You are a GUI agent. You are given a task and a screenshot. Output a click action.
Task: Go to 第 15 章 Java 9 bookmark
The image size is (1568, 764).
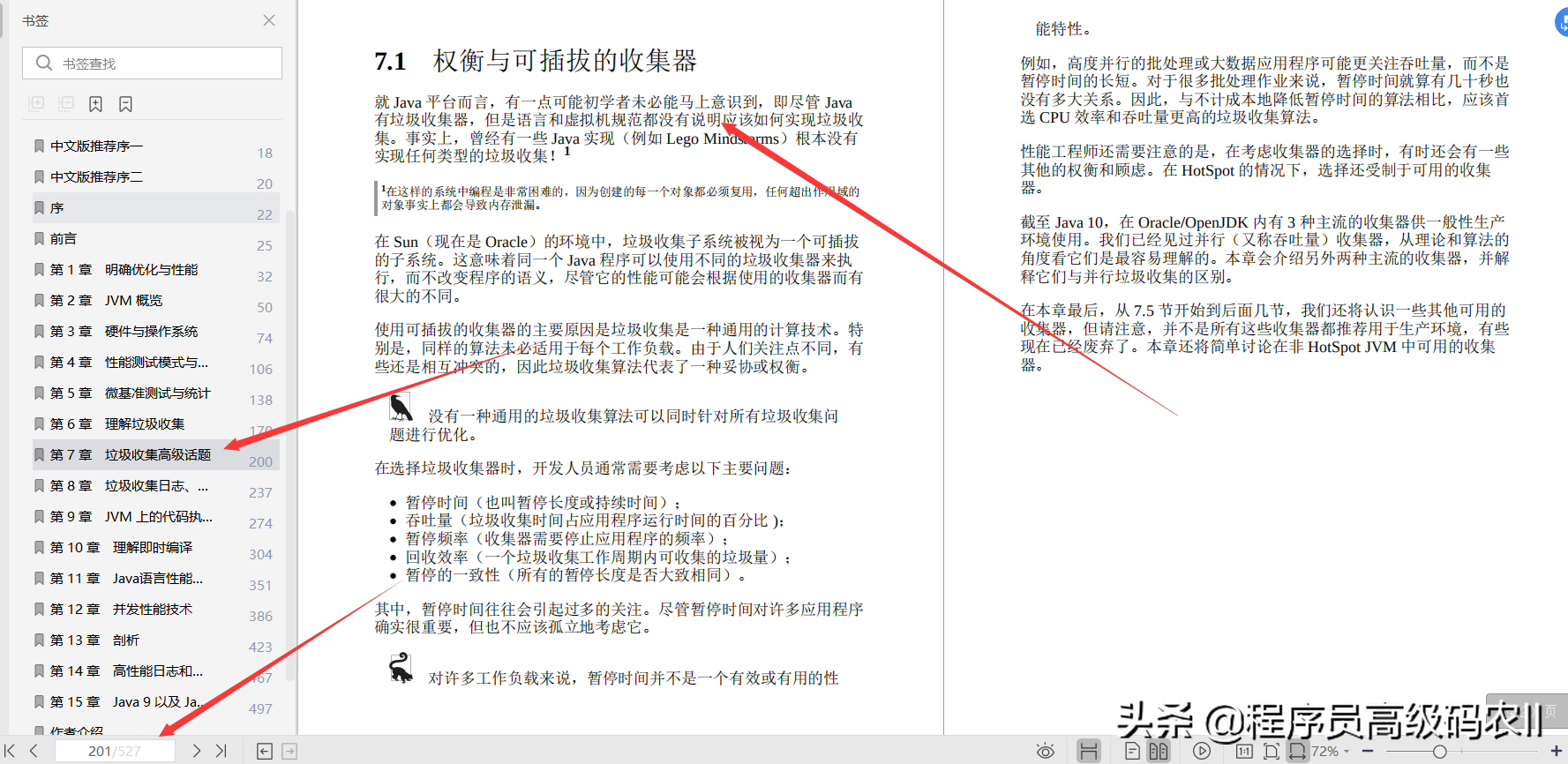pyautogui.click(x=155, y=701)
